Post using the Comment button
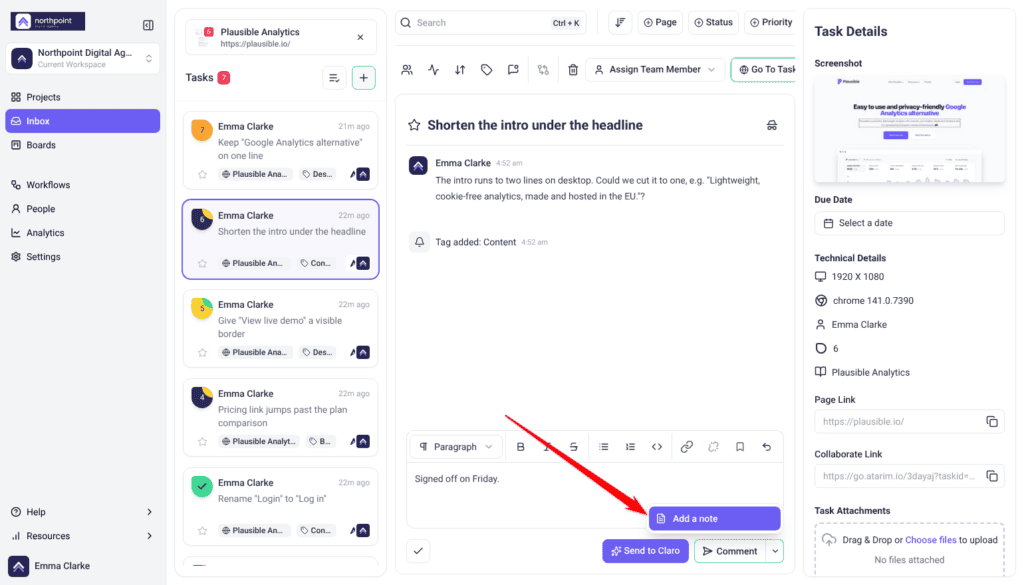1024x585 pixels. [730, 551]
